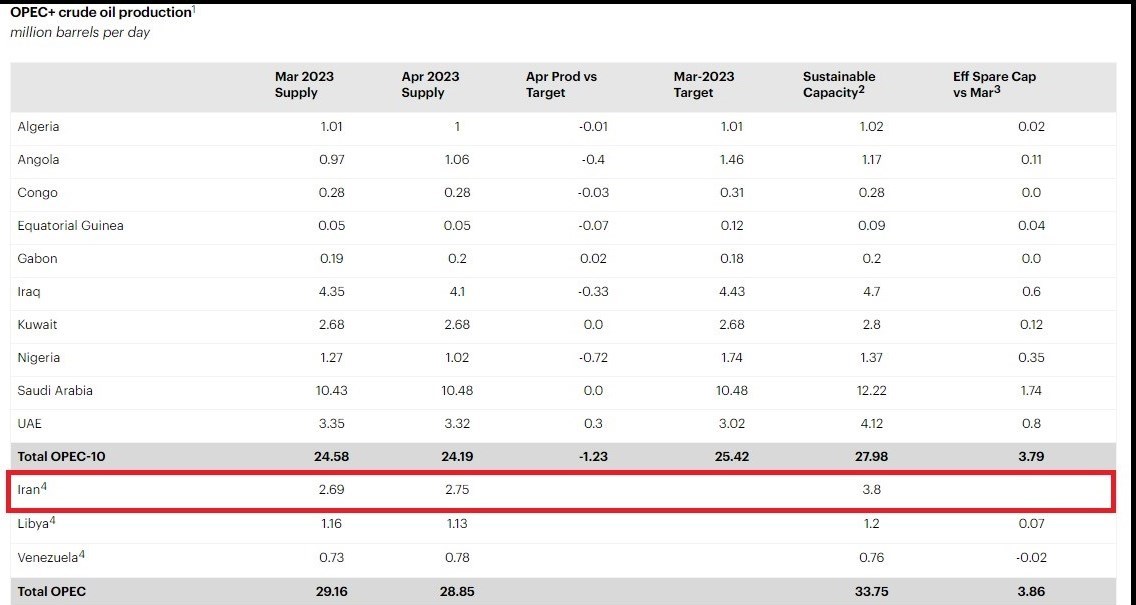The height and width of the screenshot is (605, 1136).
Task: Click the Mar-2023 Target column header
Action: click(703, 85)
